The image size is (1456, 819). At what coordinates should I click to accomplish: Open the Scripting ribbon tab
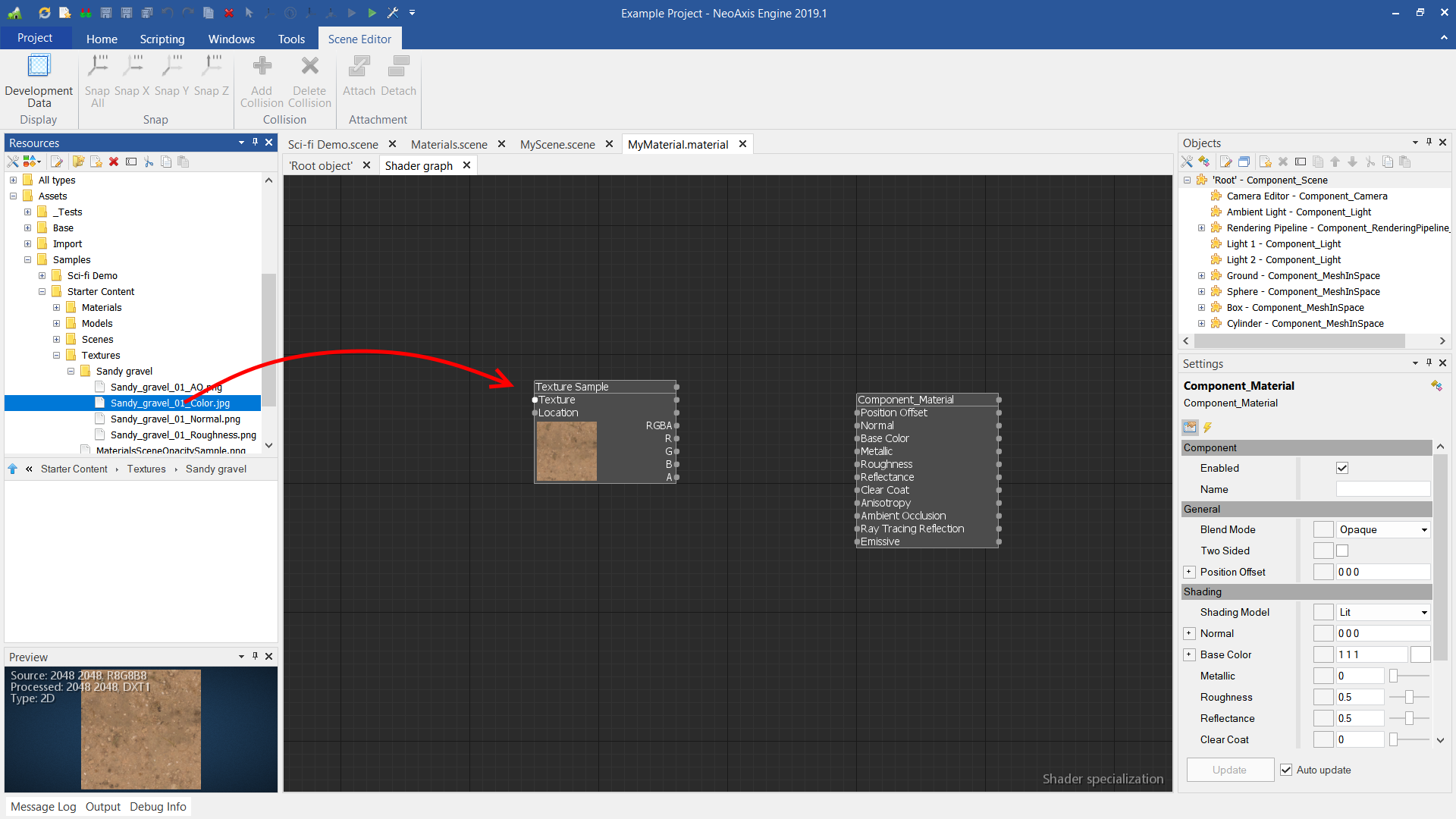point(162,39)
